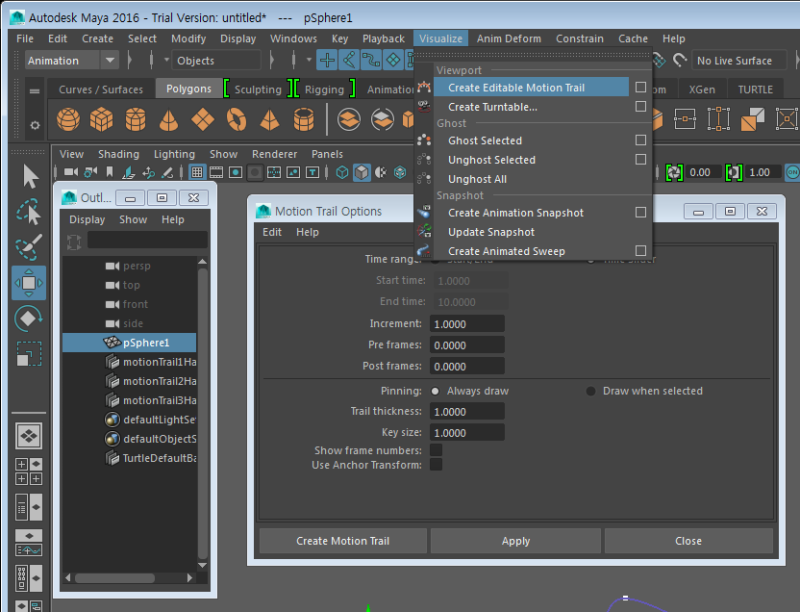This screenshot has width=800, height=612.
Task: Click the Trail thickness input field
Action: pyautogui.click(x=467, y=412)
